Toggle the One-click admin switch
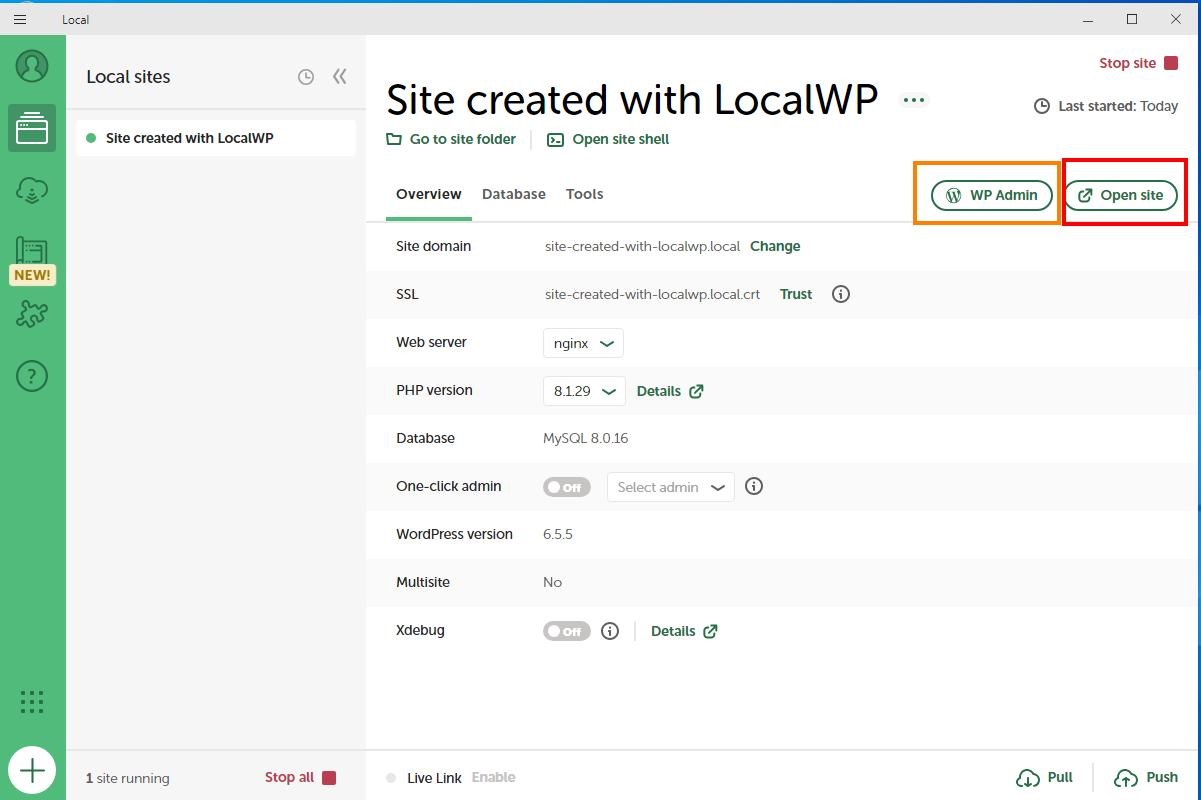 (x=567, y=487)
